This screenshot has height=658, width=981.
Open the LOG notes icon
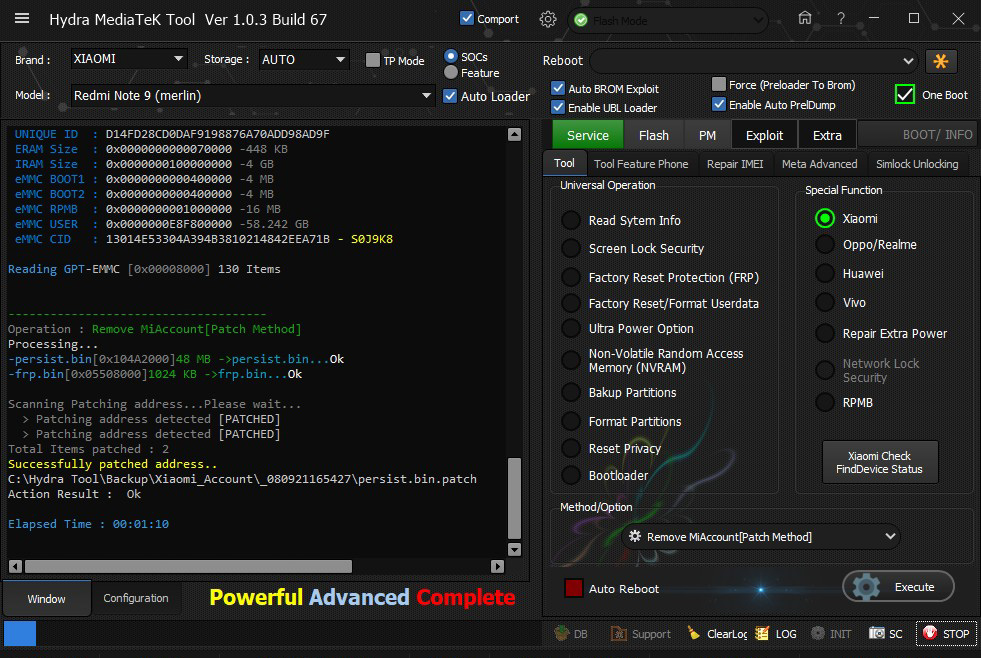763,633
